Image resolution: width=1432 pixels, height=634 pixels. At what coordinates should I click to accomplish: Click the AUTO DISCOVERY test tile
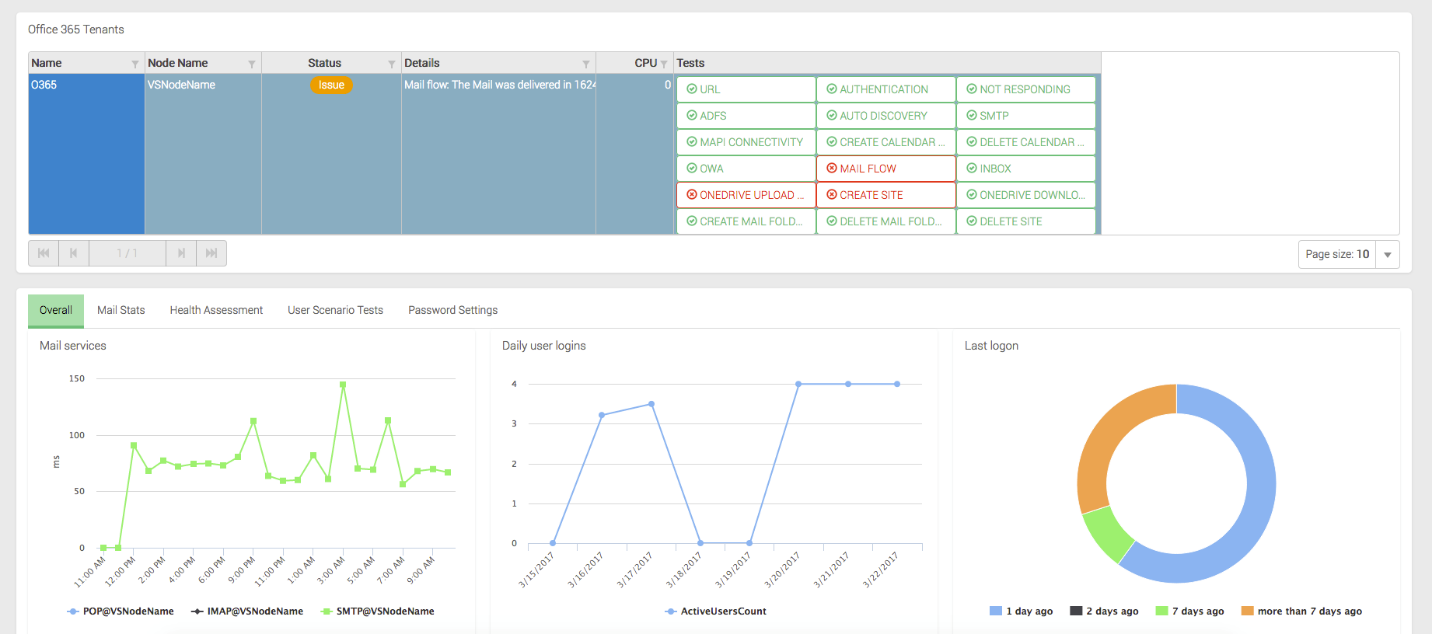click(886, 115)
